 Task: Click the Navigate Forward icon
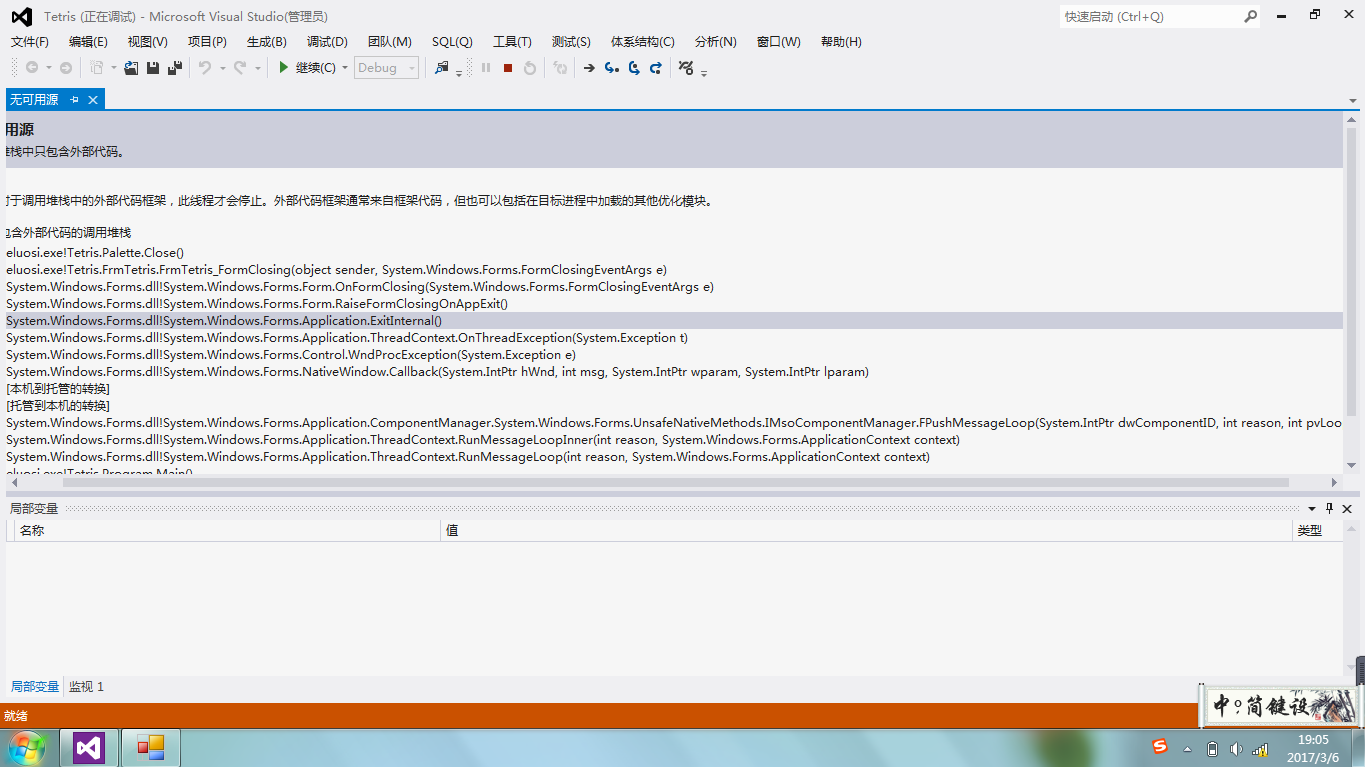pyautogui.click(x=66, y=68)
